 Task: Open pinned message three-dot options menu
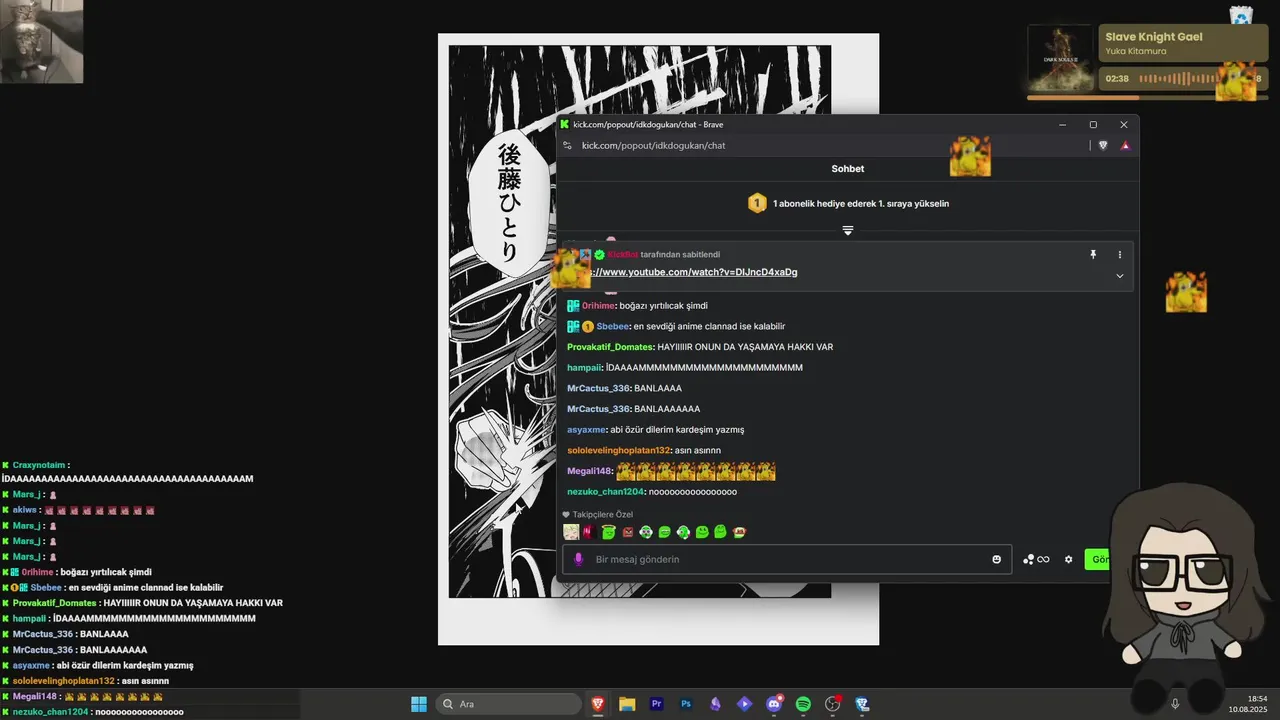tap(1120, 255)
